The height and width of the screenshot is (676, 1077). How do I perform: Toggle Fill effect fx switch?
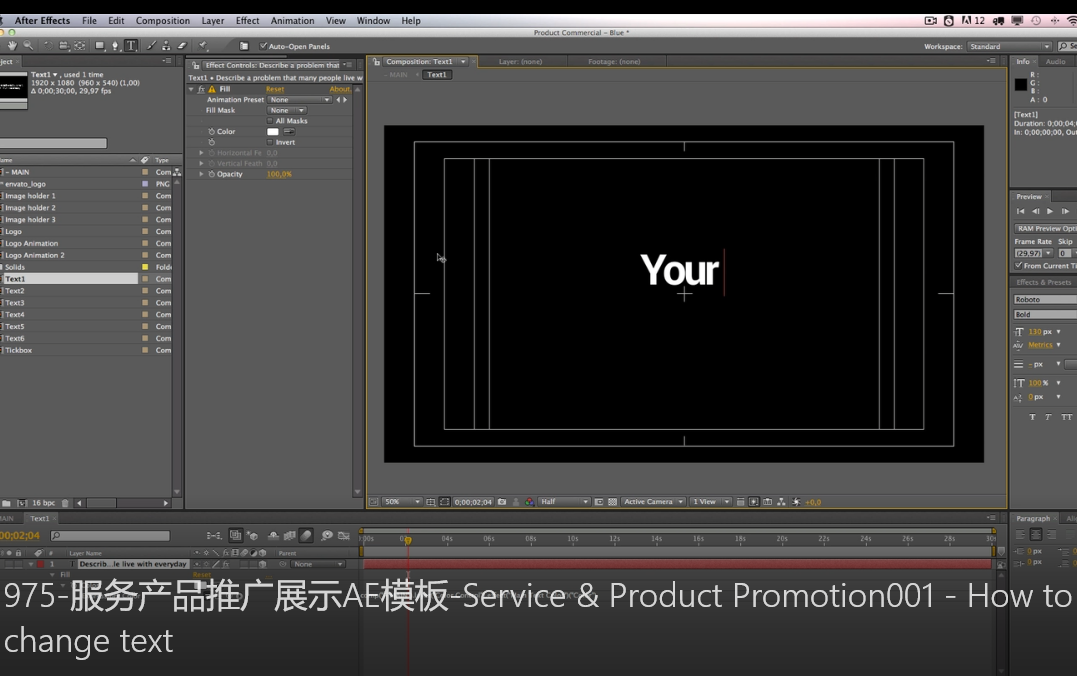[201, 89]
